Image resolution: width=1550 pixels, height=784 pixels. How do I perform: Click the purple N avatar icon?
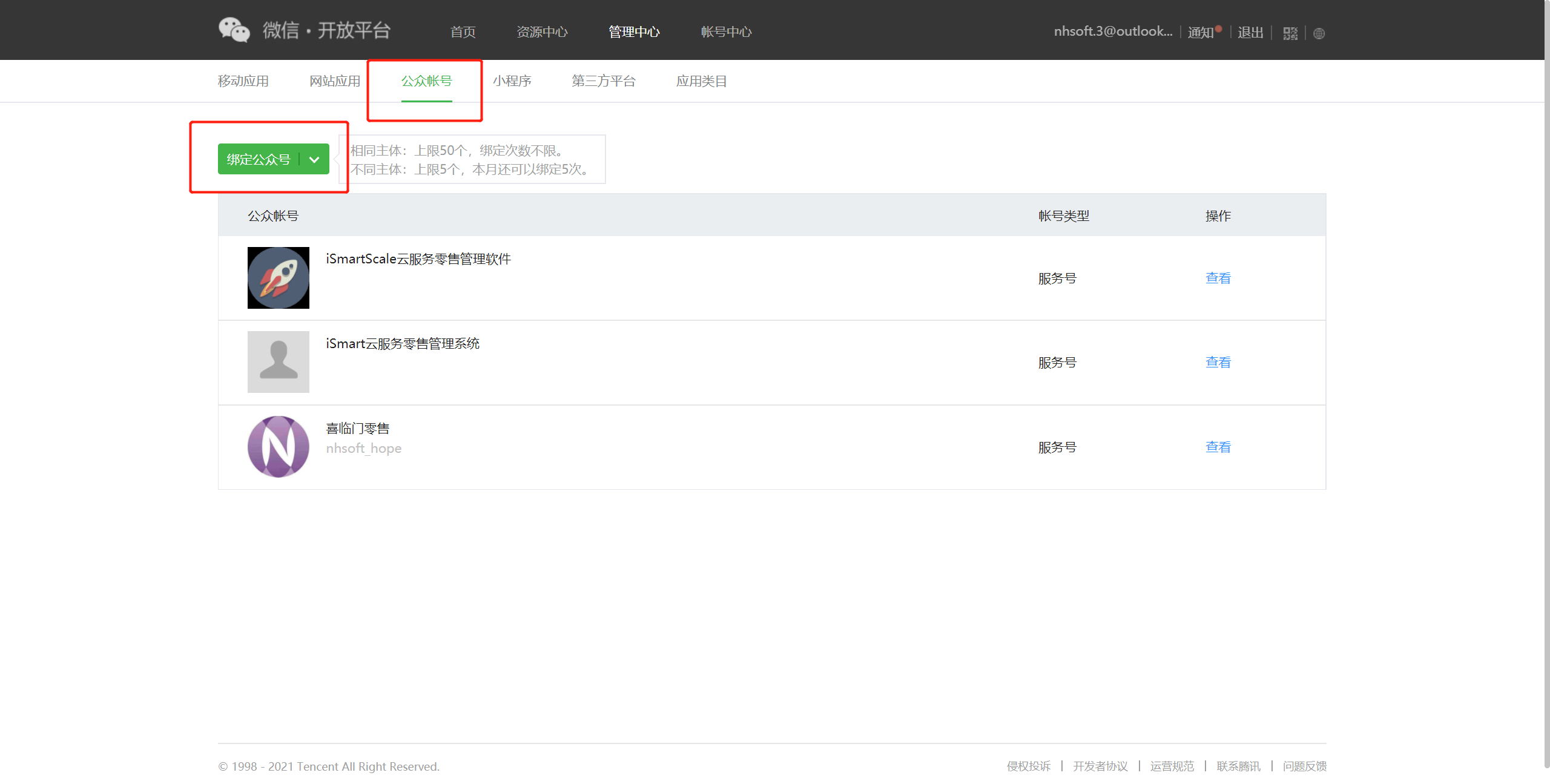279,447
